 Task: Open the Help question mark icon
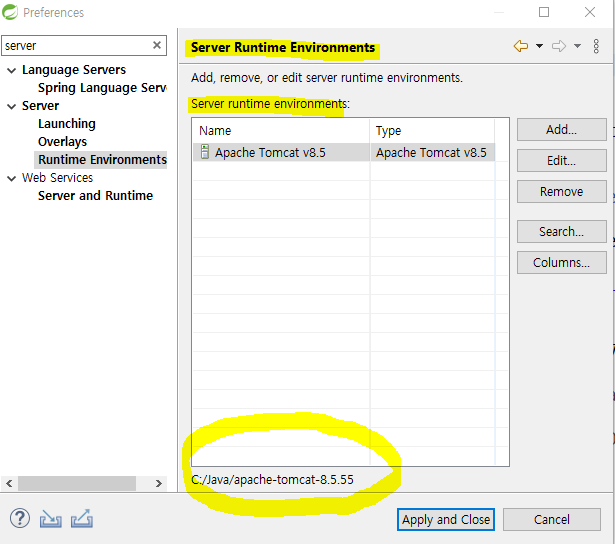[x=20, y=519]
